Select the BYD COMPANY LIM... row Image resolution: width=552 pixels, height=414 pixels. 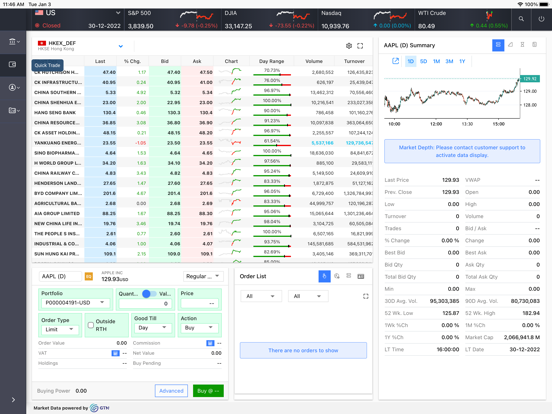(x=202, y=193)
